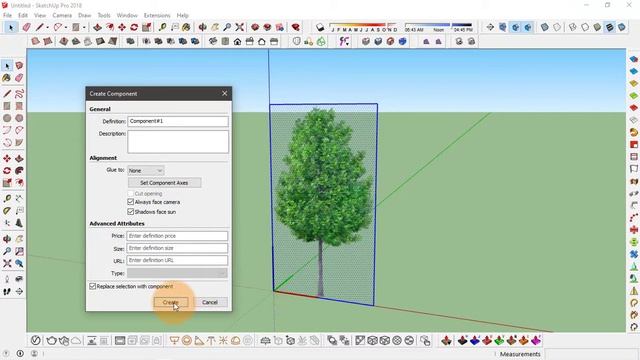640x360 pixels.
Task: Open the Help menu
Action: 182,15
